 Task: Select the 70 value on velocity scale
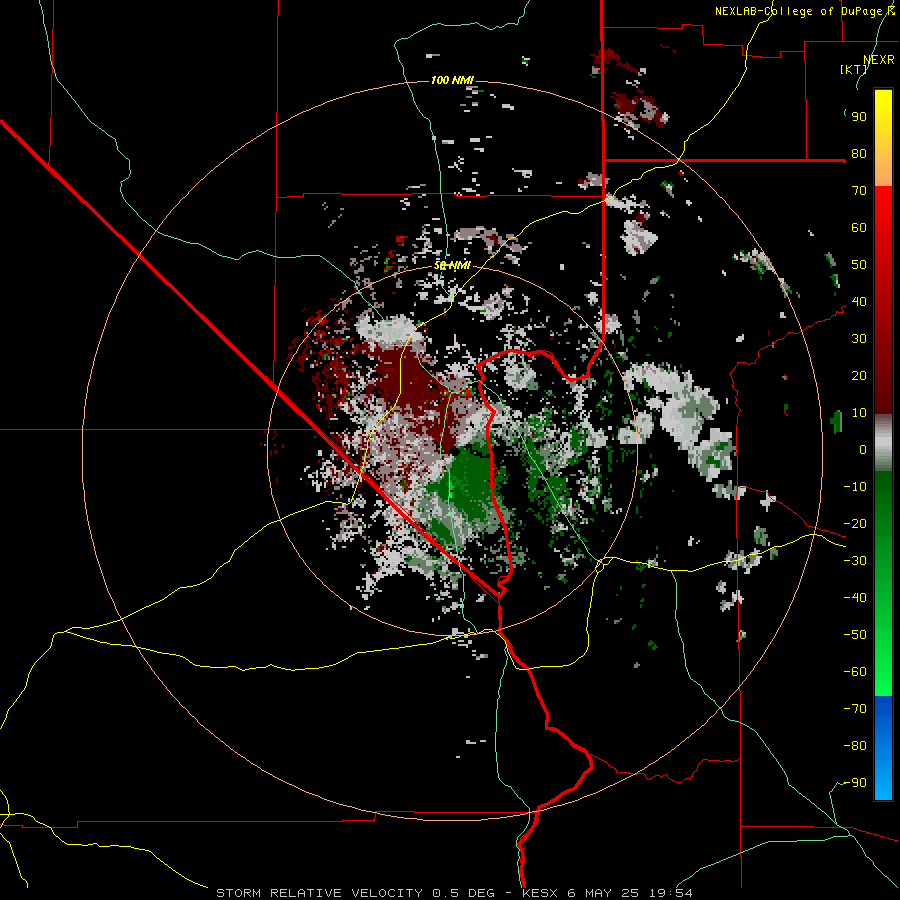click(859, 191)
